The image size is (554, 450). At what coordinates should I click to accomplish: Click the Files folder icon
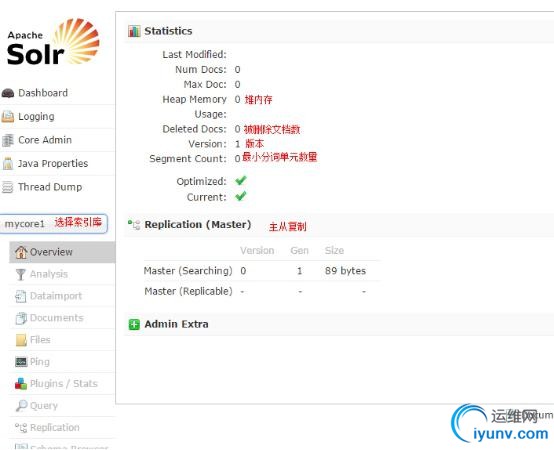click(21, 340)
